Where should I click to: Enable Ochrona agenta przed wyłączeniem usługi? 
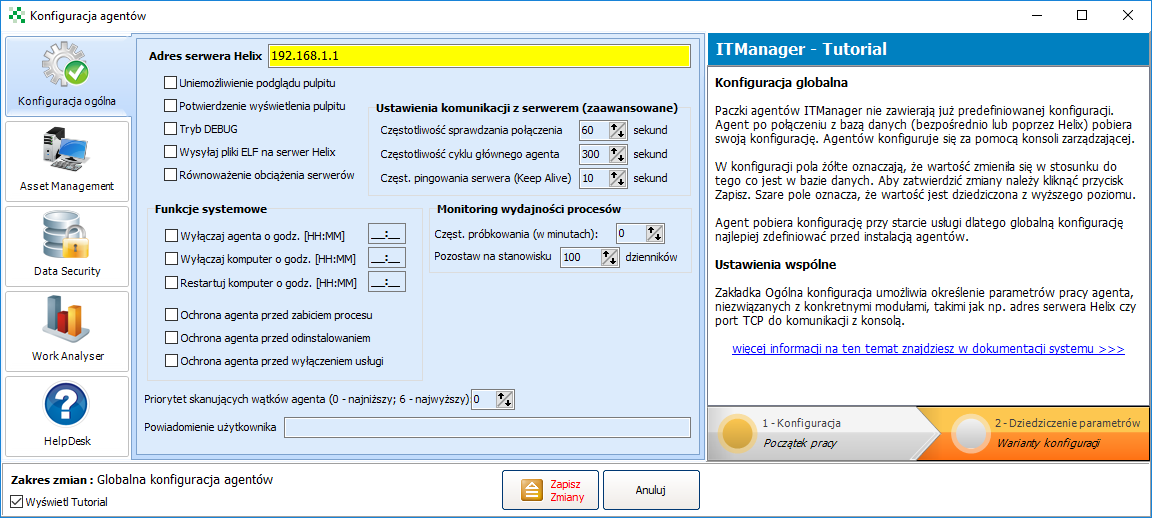tap(170, 361)
